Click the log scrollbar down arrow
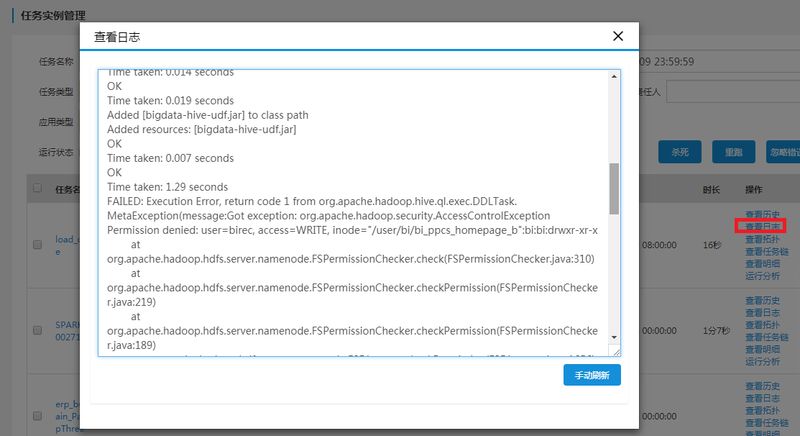The height and width of the screenshot is (436, 800). coord(614,338)
